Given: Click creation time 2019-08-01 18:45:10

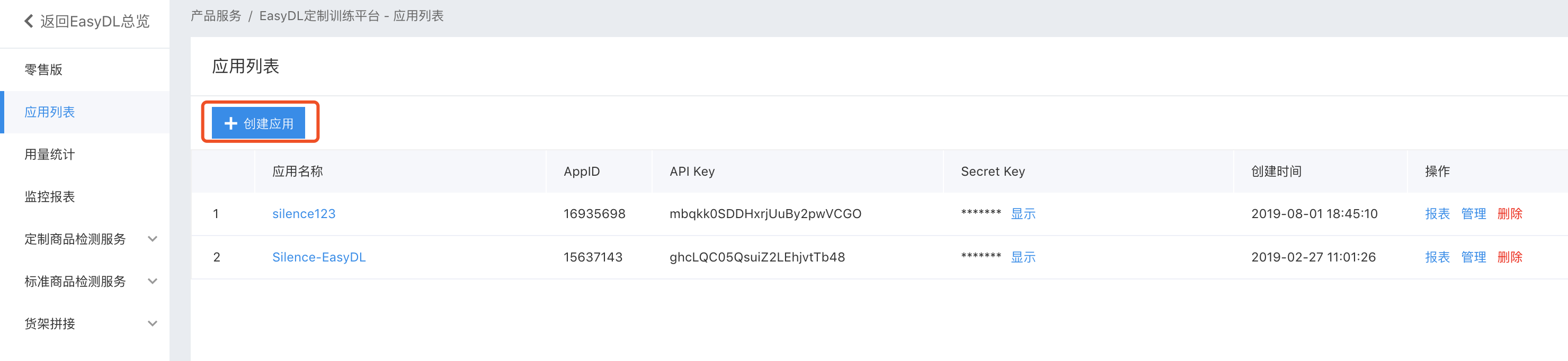Looking at the screenshot, I should click(1314, 214).
